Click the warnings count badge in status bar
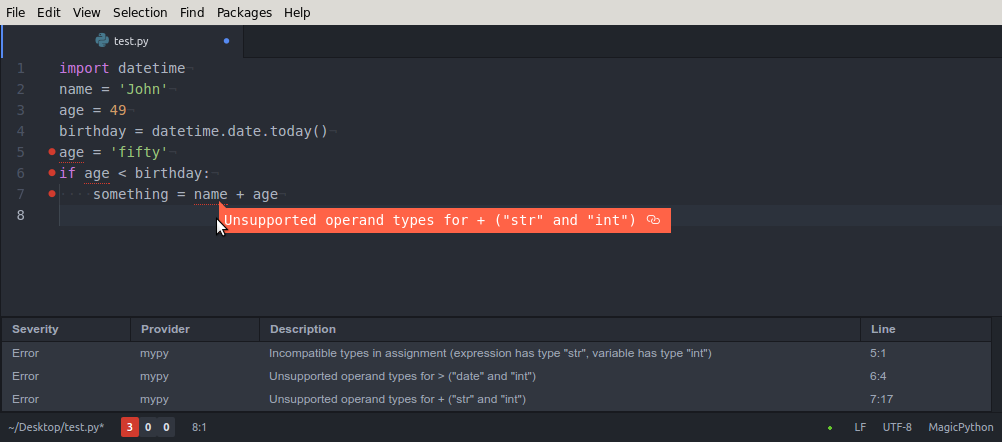 click(x=148, y=427)
